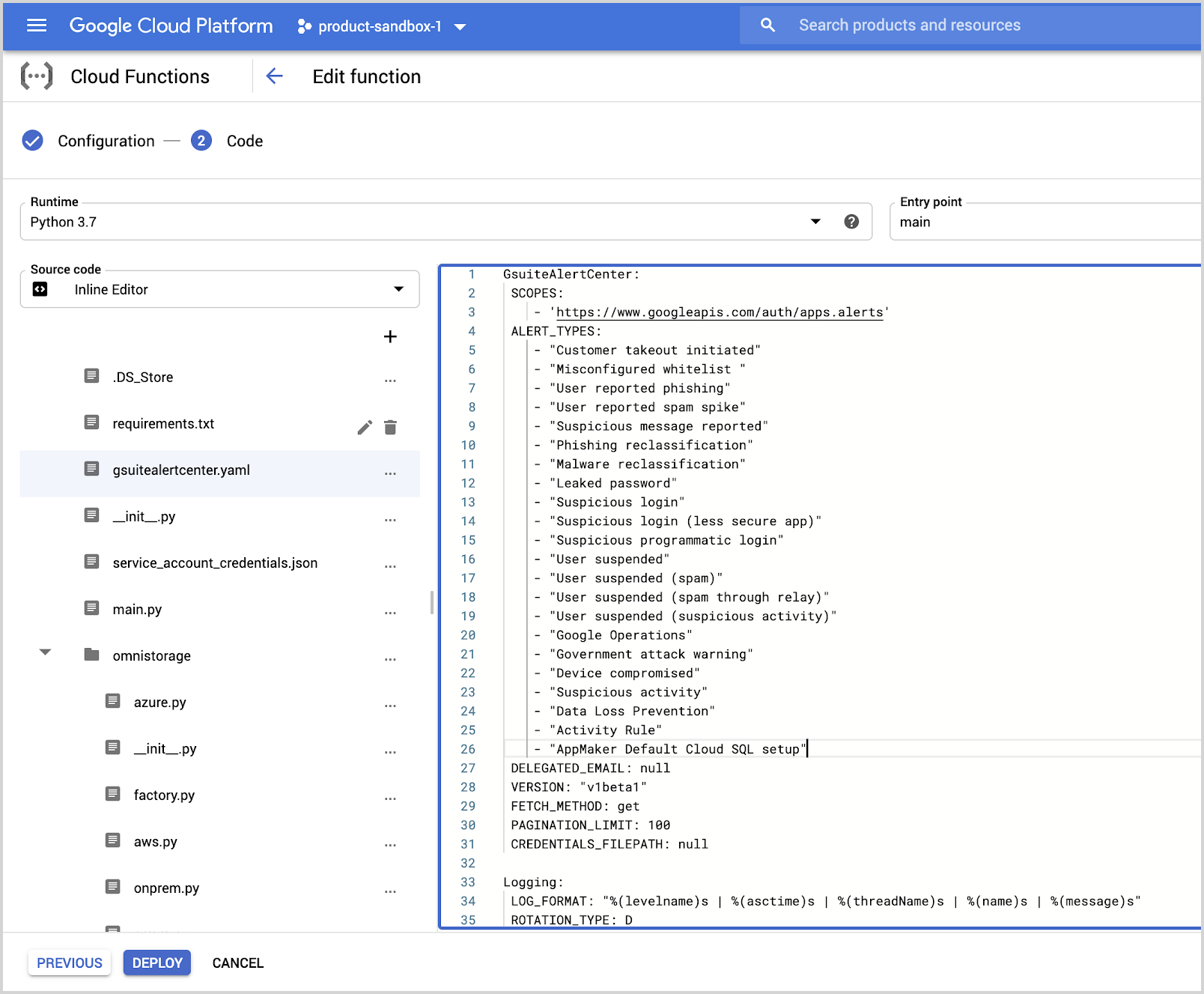Click the DEPLOY button
Viewport: 1204px width, 994px height.
click(156, 963)
